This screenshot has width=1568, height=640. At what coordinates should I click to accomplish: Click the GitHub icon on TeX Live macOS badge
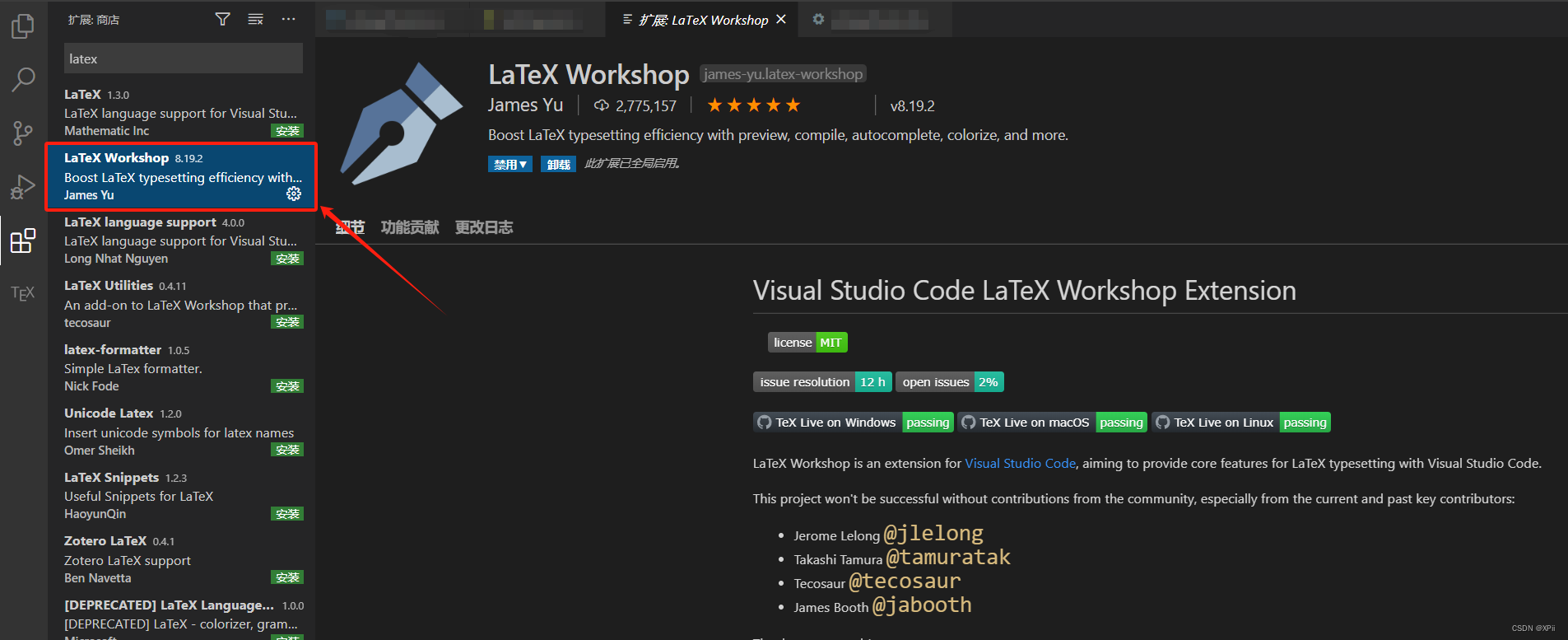pos(968,423)
